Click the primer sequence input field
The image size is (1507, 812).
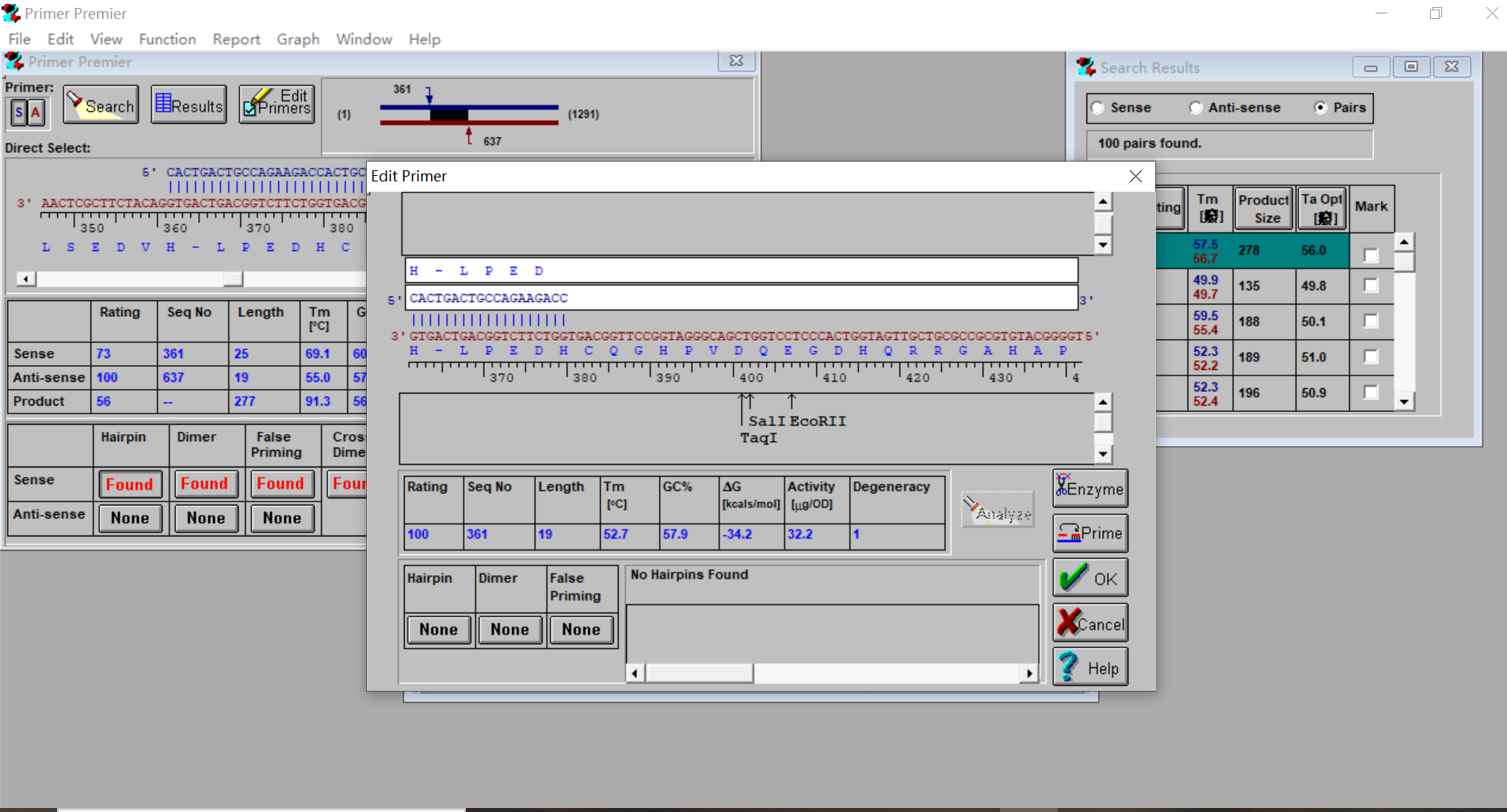pyautogui.click(x=741, y=299)
